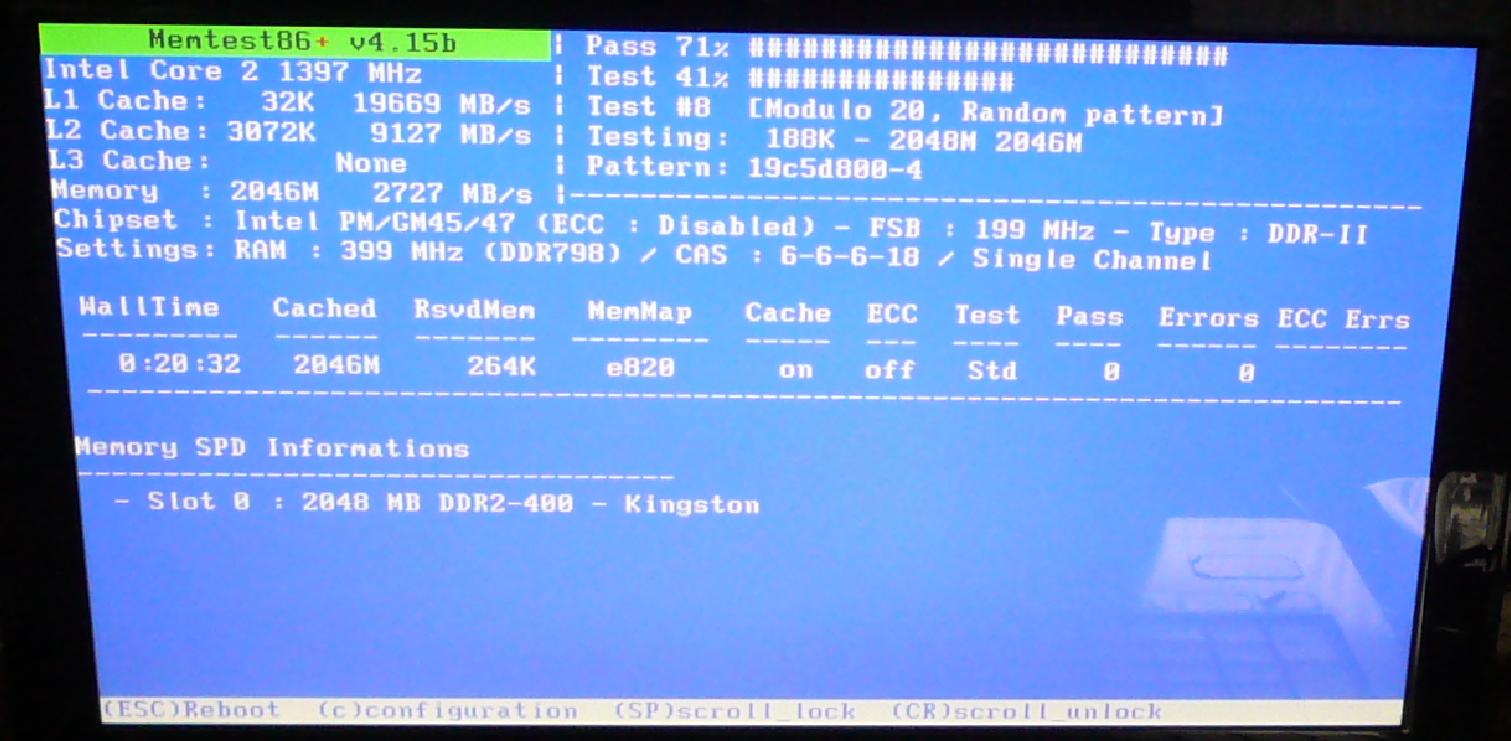1511x741 pixels.
Task: Click the (SP)scroll_lock option
Action: click(735, 712)
